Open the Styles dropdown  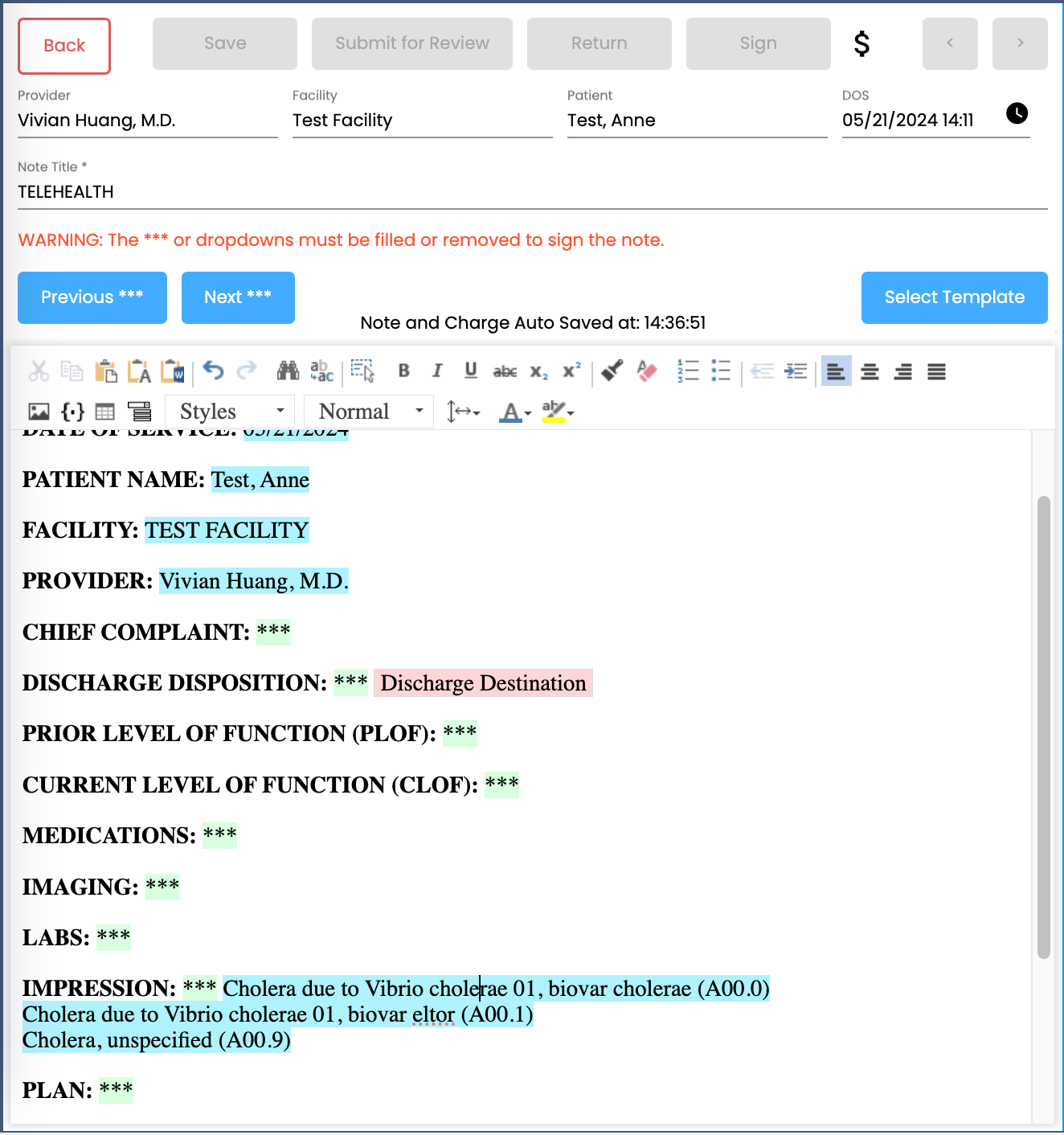pyautogui.click(x=231, y=412)
